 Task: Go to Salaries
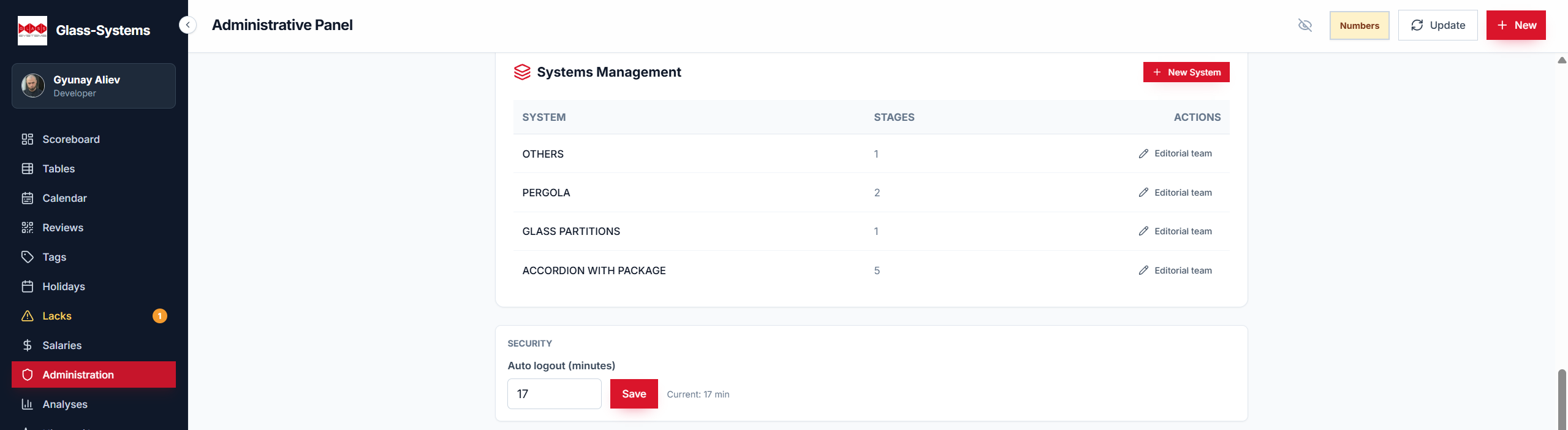[94, 345]
